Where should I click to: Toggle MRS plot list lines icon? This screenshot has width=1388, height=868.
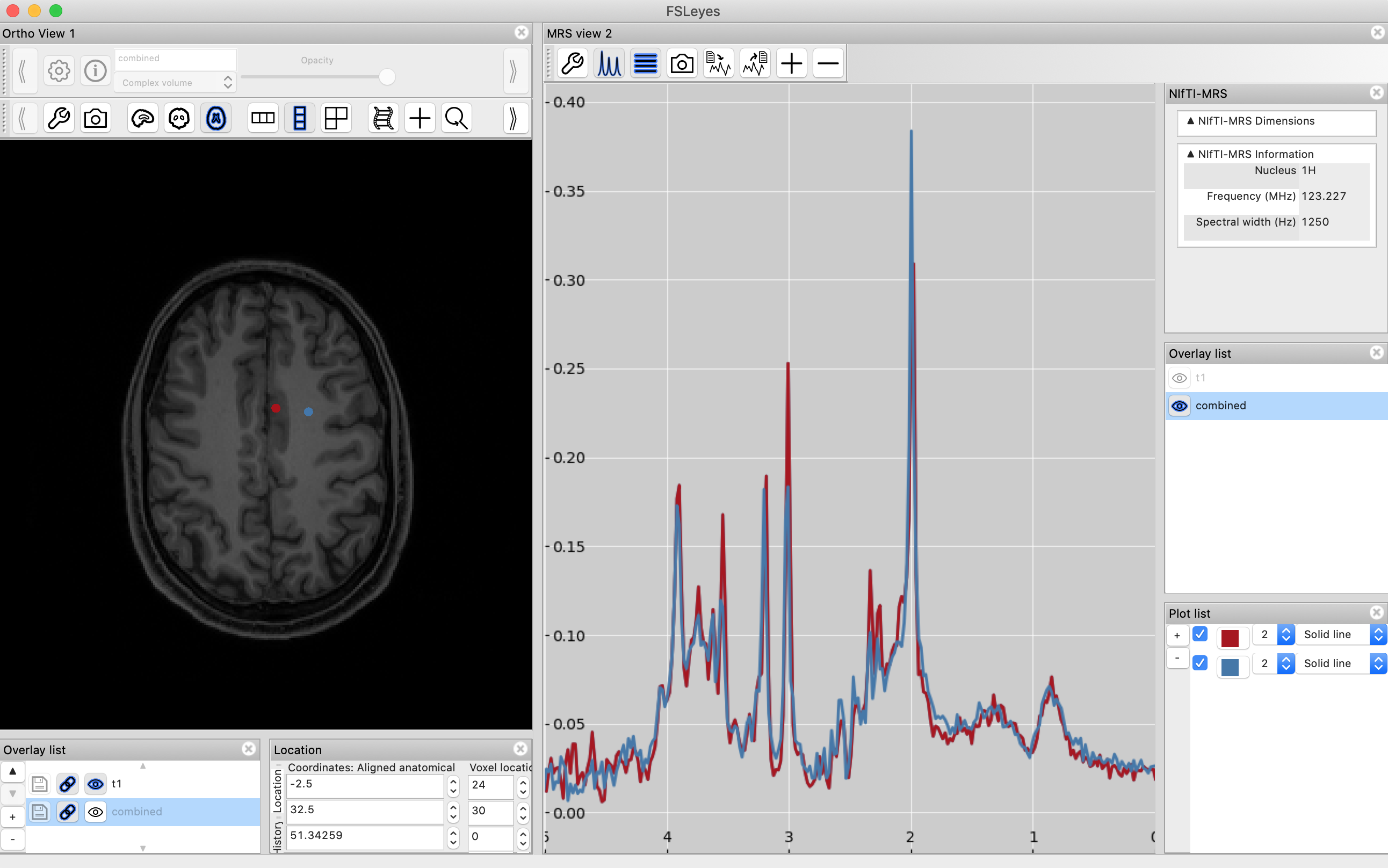646,63
